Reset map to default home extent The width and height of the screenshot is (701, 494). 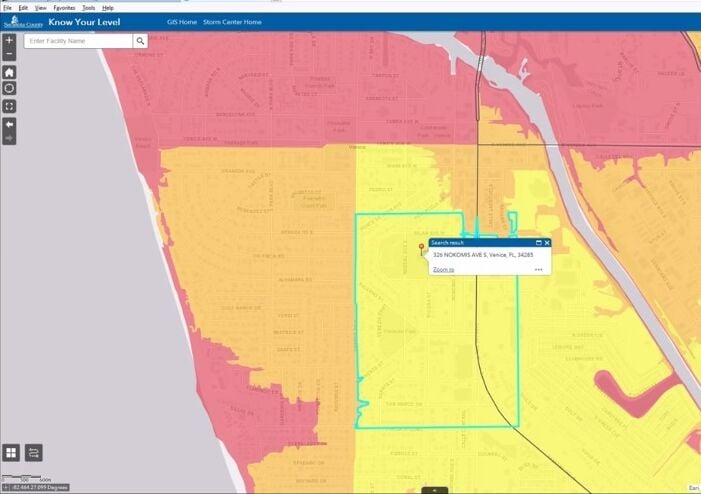[9, 72]
